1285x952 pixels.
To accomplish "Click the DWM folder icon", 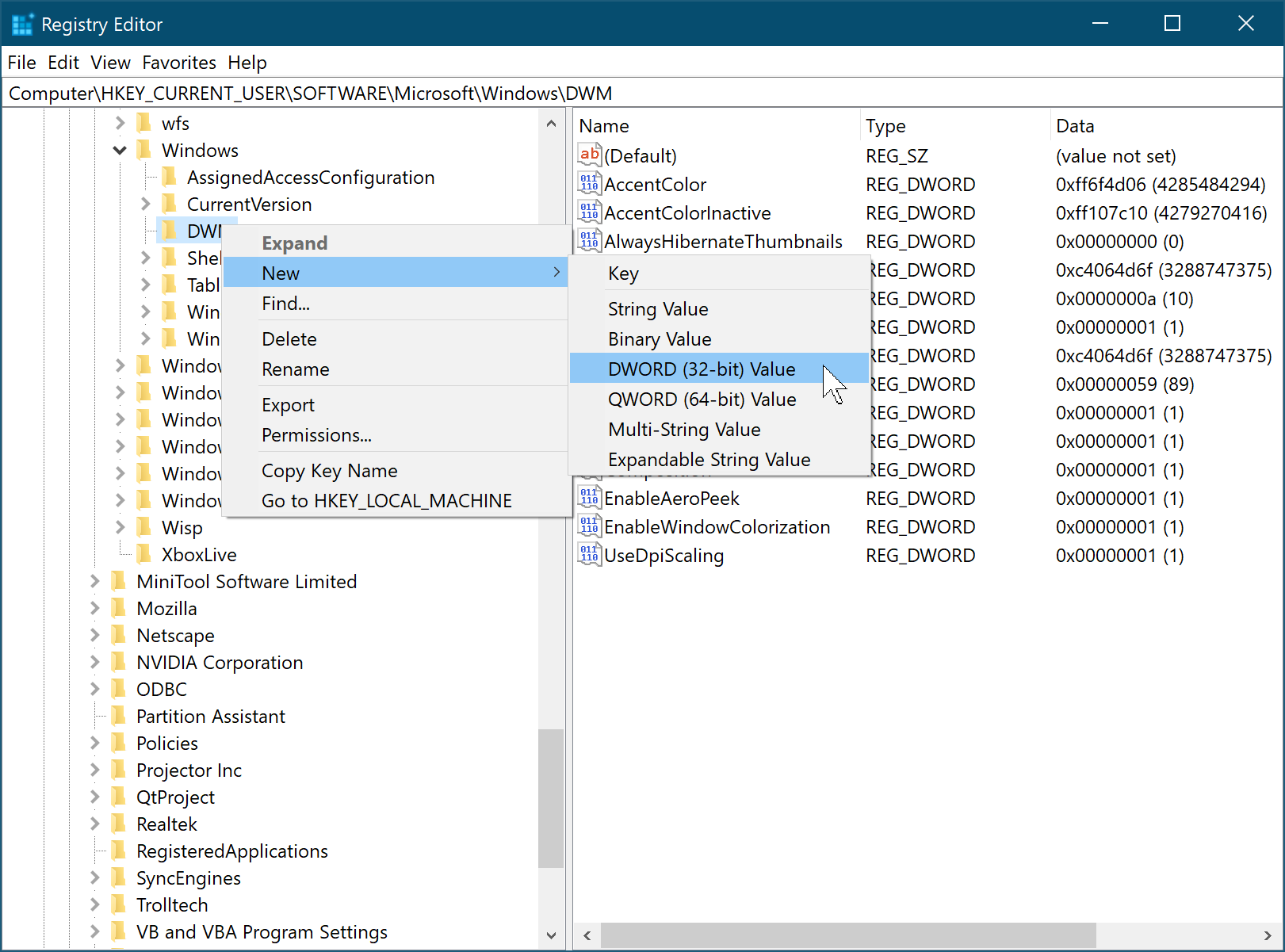I will [169, 231].
